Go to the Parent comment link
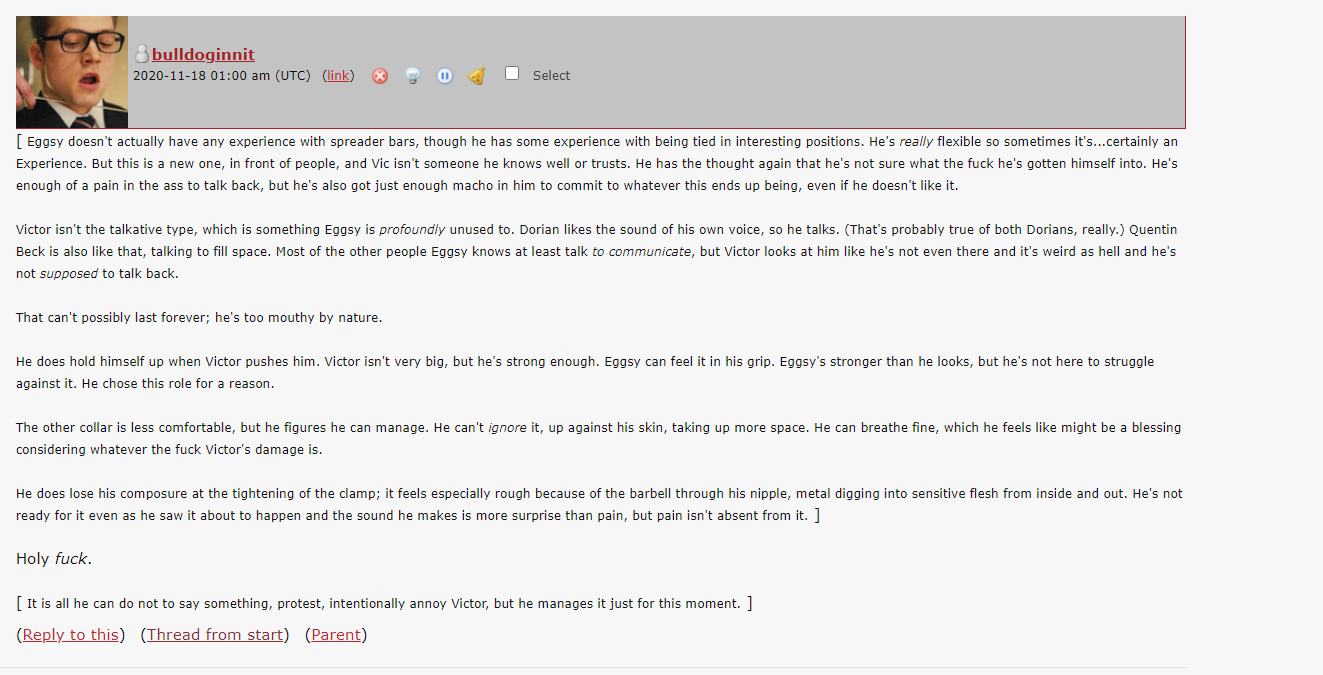Viewport: 1323px width, 675px height. (336, 634)
